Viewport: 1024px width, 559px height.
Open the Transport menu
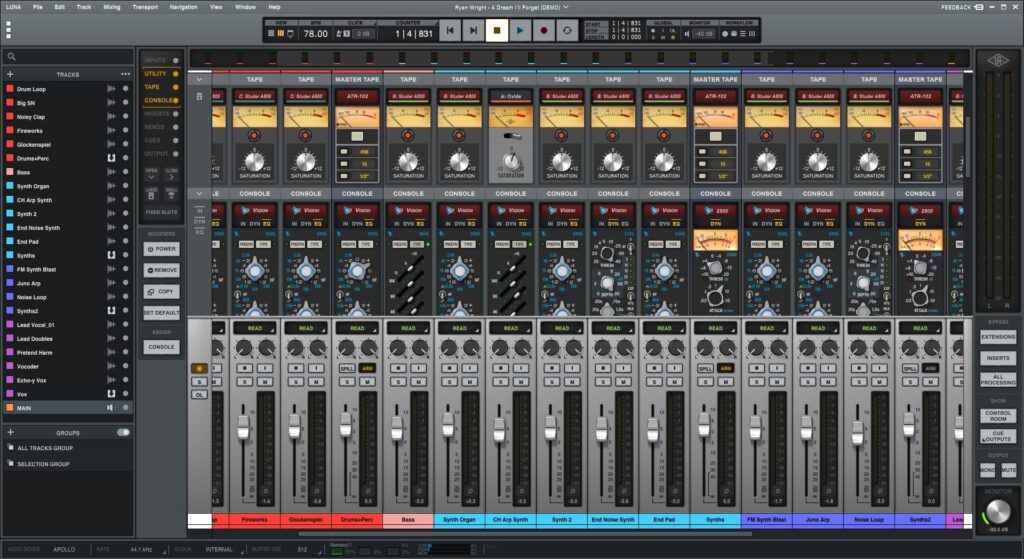point(145,7)
